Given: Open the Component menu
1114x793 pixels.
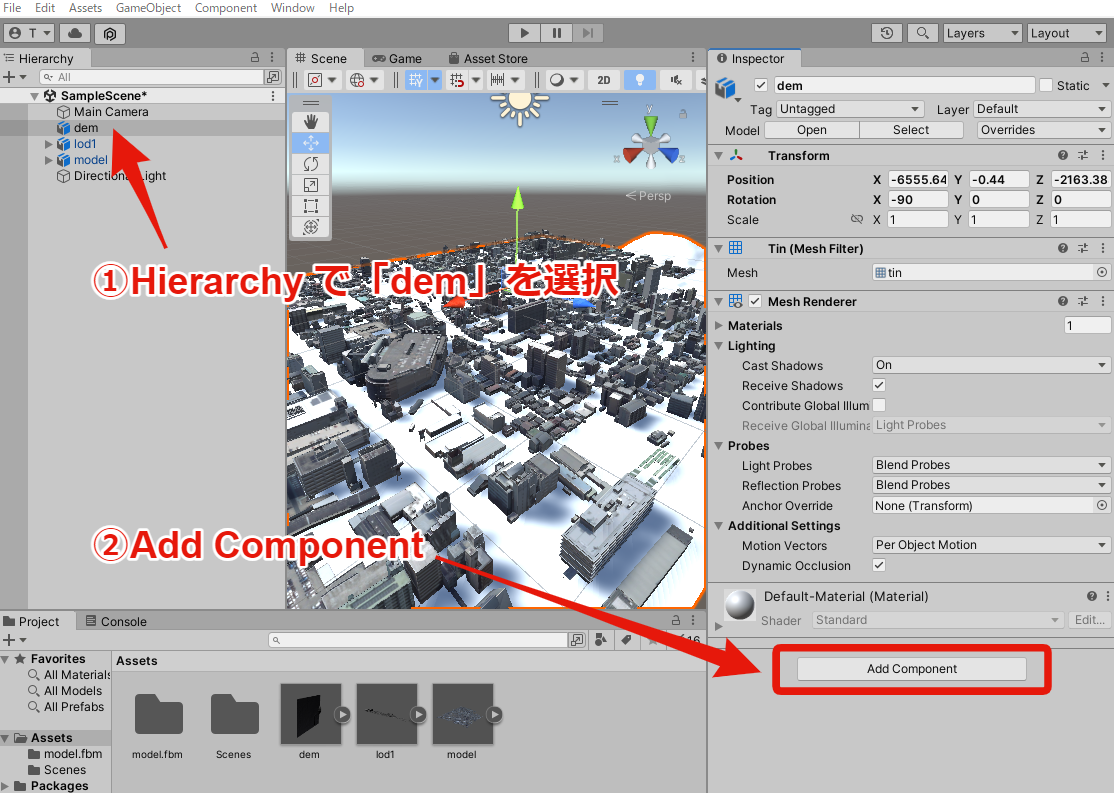Looking at the screenshot, I should [226, 8].
